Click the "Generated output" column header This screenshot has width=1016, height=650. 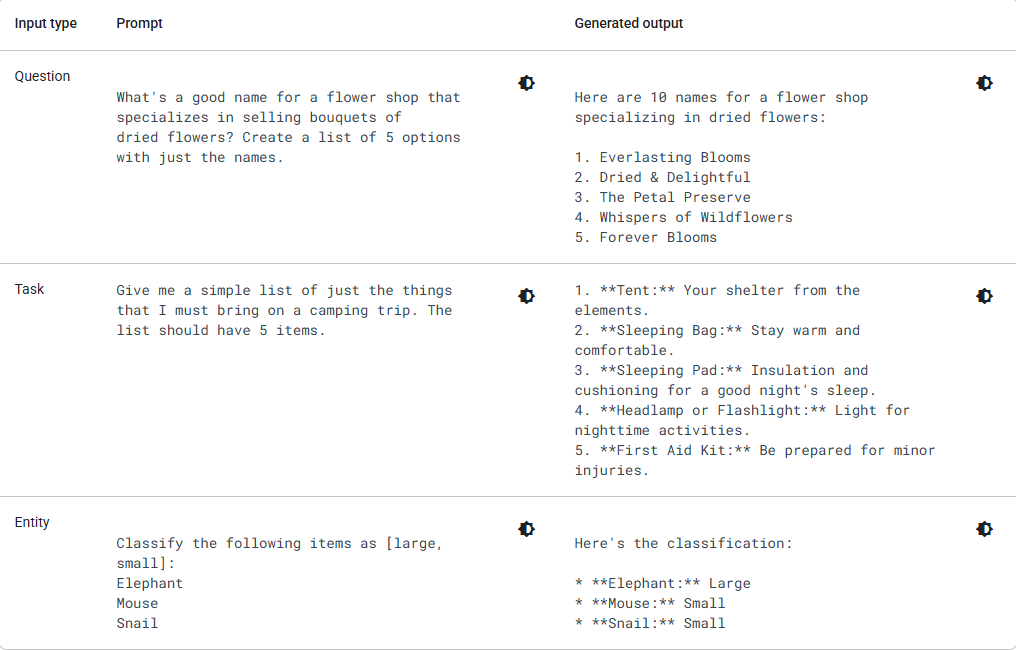[629, 23]
